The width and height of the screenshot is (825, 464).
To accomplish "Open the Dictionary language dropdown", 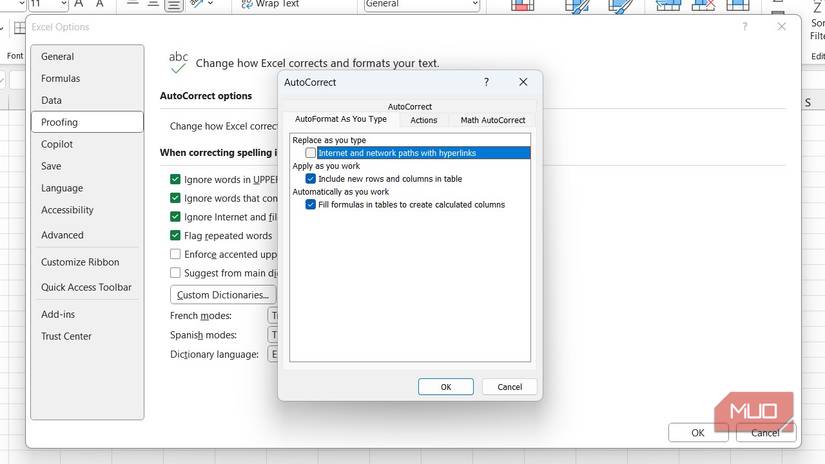I will click(x=273, y=354).
